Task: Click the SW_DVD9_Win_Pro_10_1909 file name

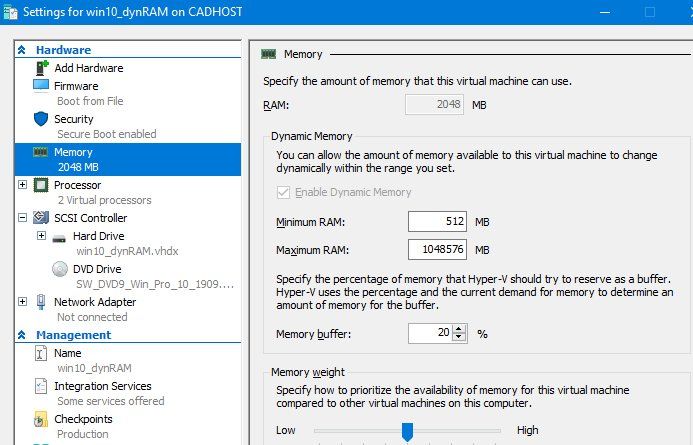Action: [x=155, y=284]
